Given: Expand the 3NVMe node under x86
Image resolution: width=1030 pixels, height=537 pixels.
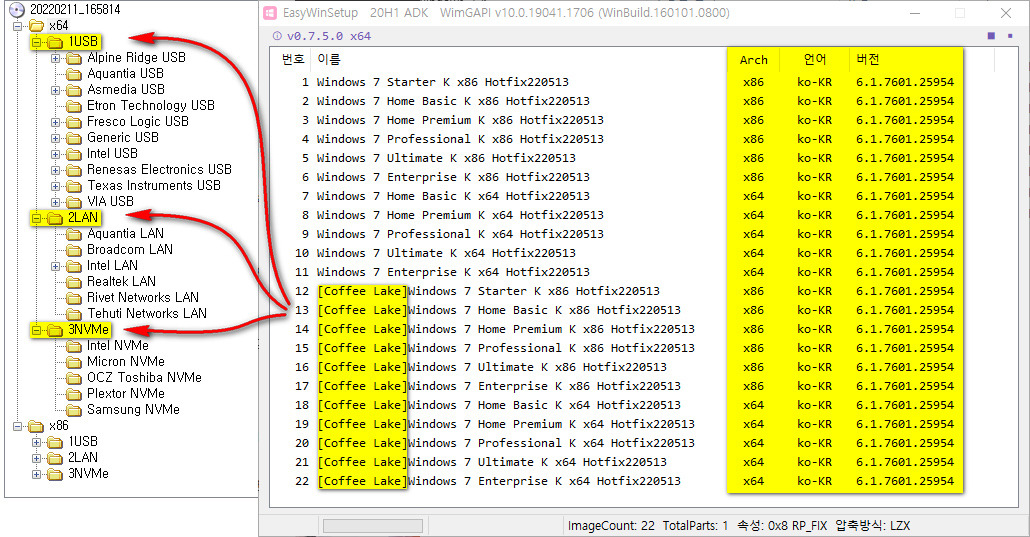Looking at the screenshot, I should coord(36,474).
